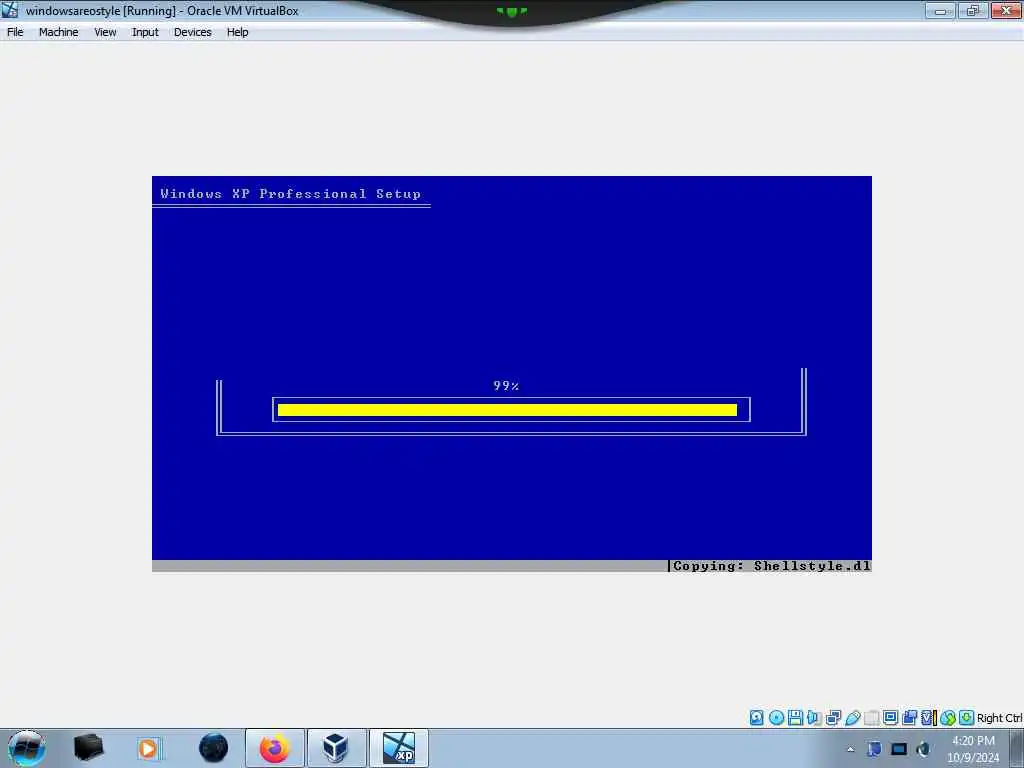The width and height of the screenshot is (1024, 768).
Task: Open the Windows Start orb
Action: (27, 748)
